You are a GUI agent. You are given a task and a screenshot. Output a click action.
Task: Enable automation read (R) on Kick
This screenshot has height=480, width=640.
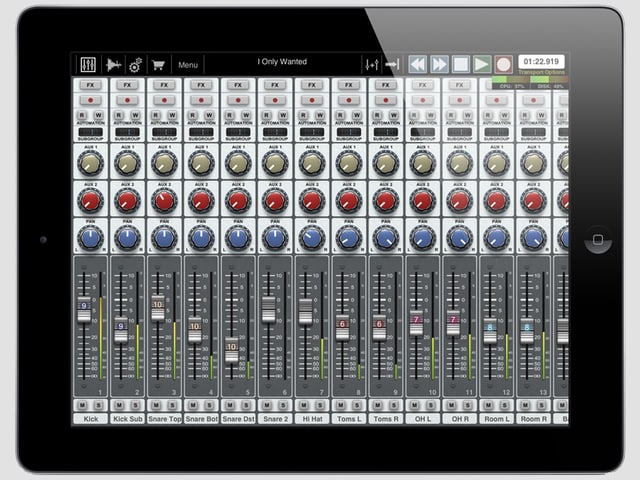pyautogui.click(x=82, y=115)
